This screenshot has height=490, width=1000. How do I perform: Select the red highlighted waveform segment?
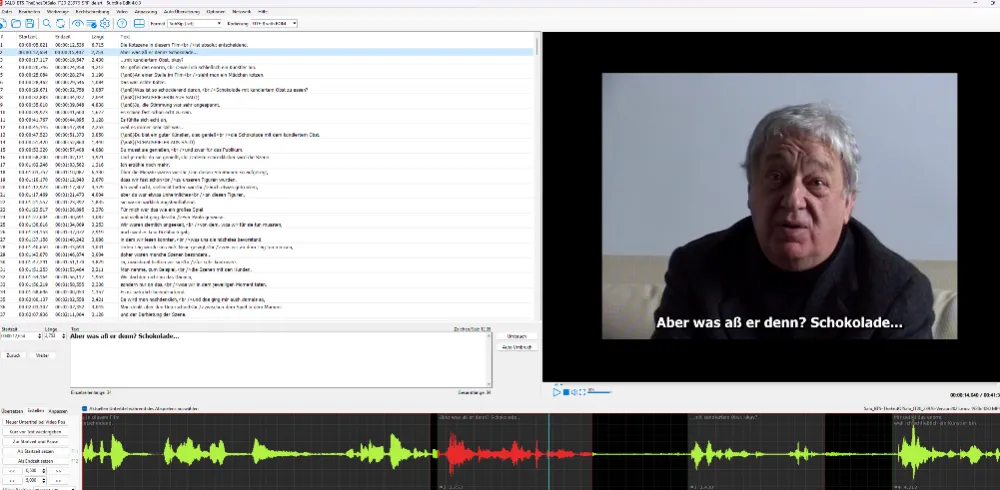coord(515,453)
